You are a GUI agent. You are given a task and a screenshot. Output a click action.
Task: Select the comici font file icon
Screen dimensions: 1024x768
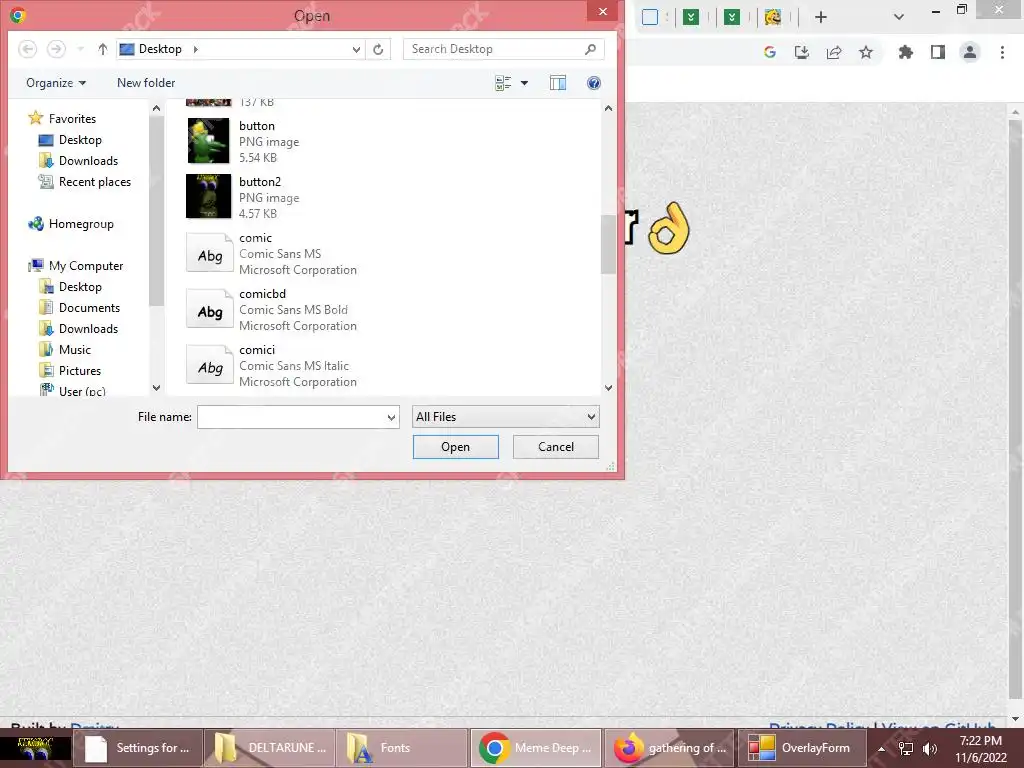click(x=209, y=364)
